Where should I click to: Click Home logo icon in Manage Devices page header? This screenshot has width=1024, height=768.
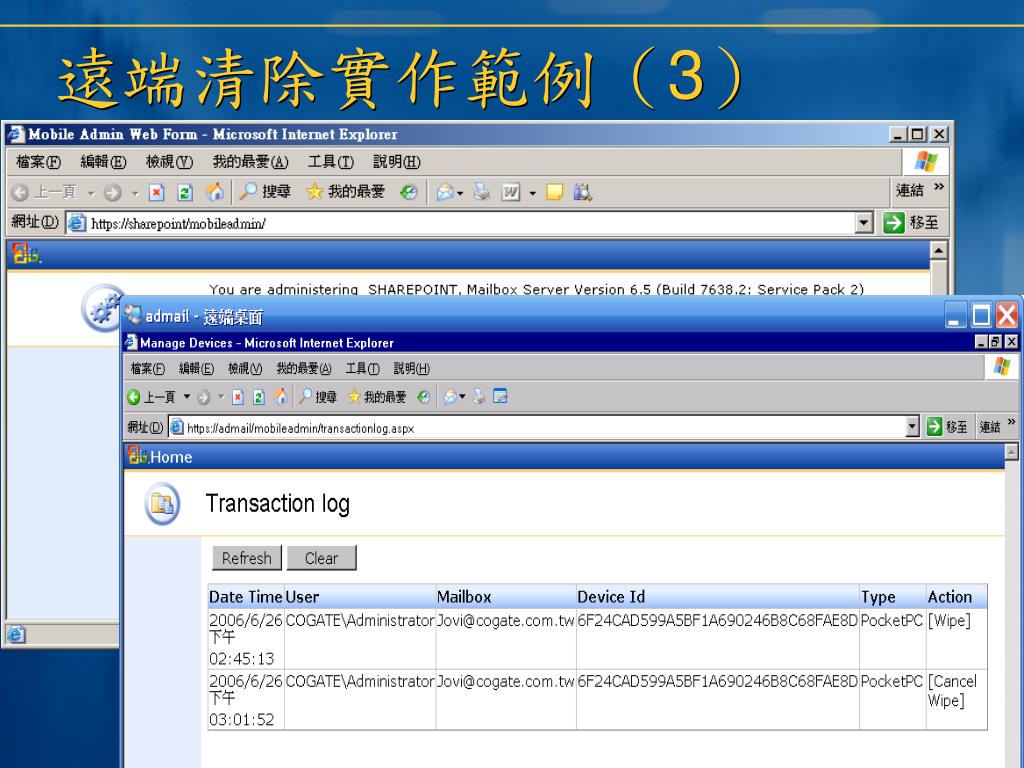pos(137,455)
